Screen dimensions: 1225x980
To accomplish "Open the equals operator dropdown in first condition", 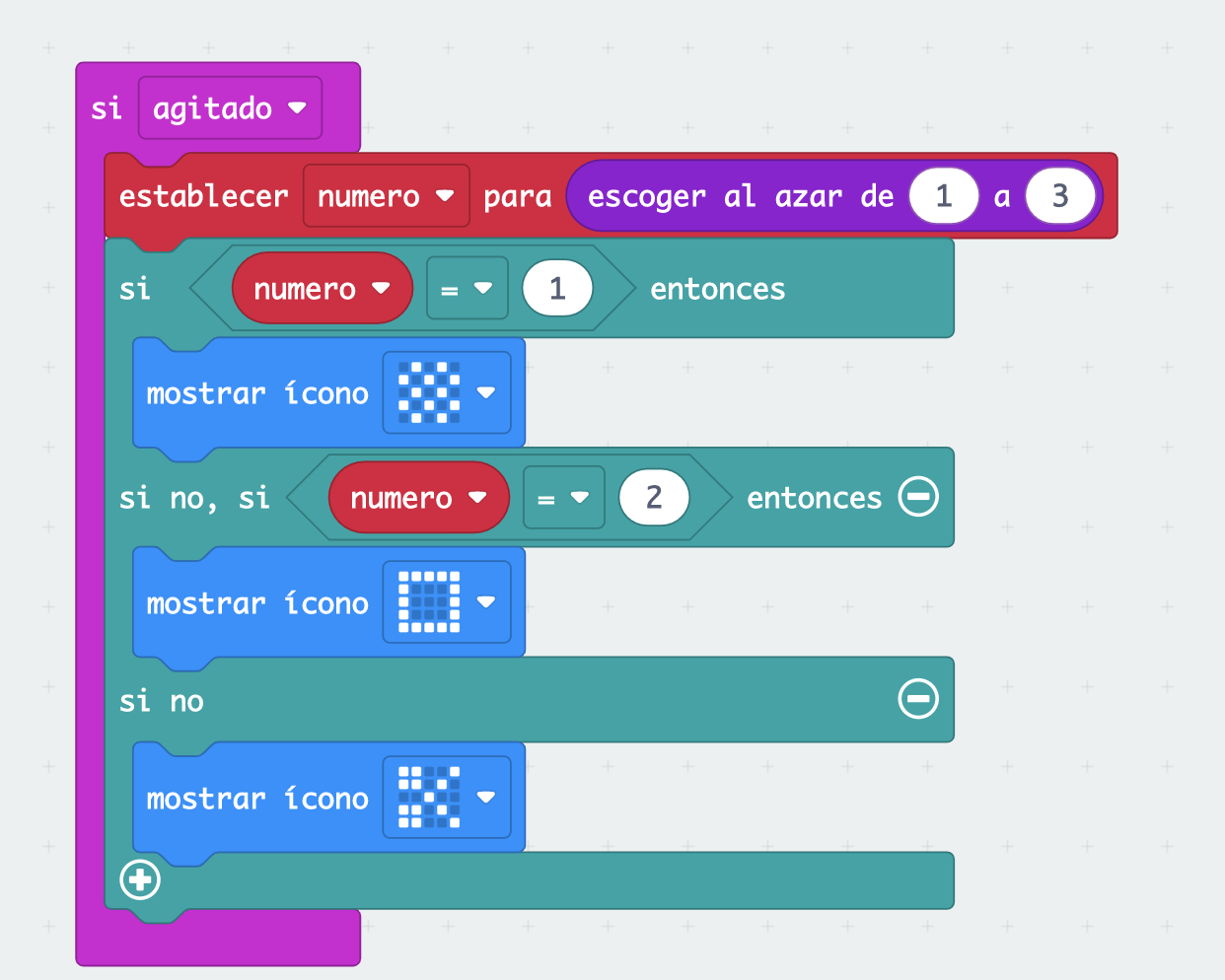I will 468,288.
